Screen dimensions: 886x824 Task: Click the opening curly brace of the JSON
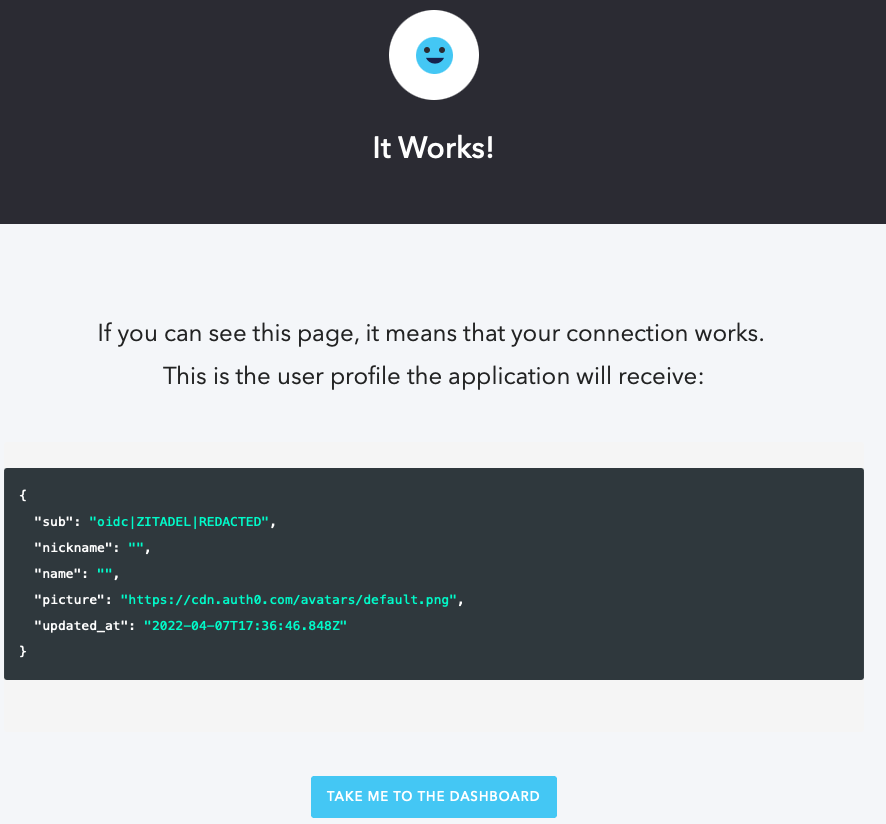point(23,495)
